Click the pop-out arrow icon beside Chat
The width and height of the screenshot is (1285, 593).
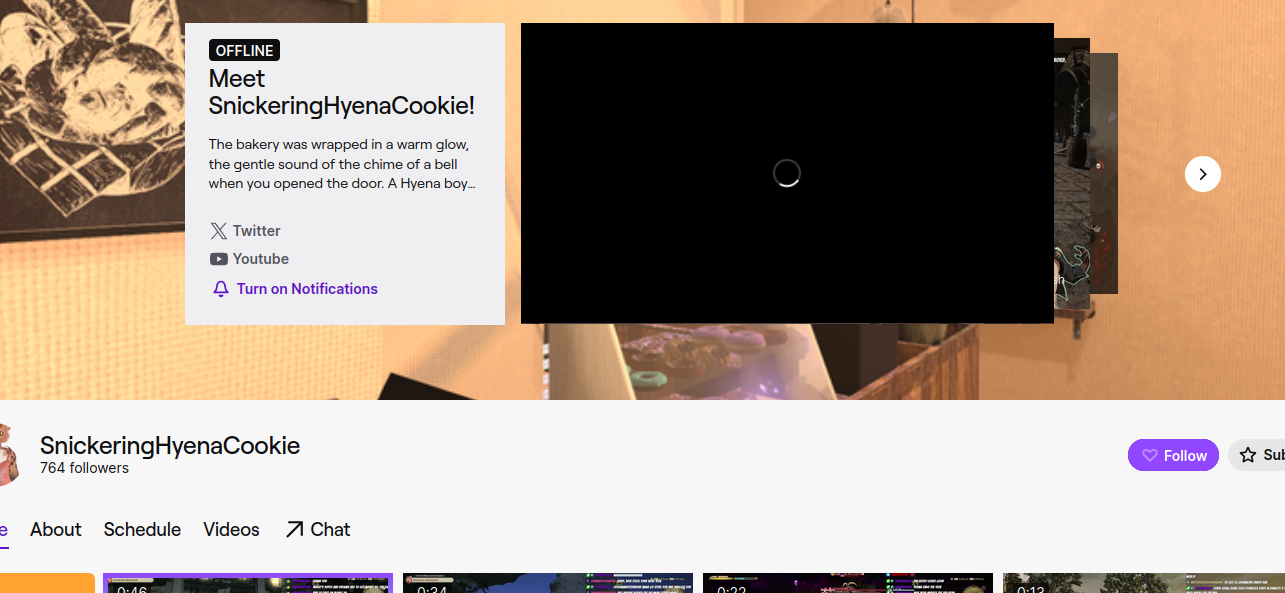(294, 530)
